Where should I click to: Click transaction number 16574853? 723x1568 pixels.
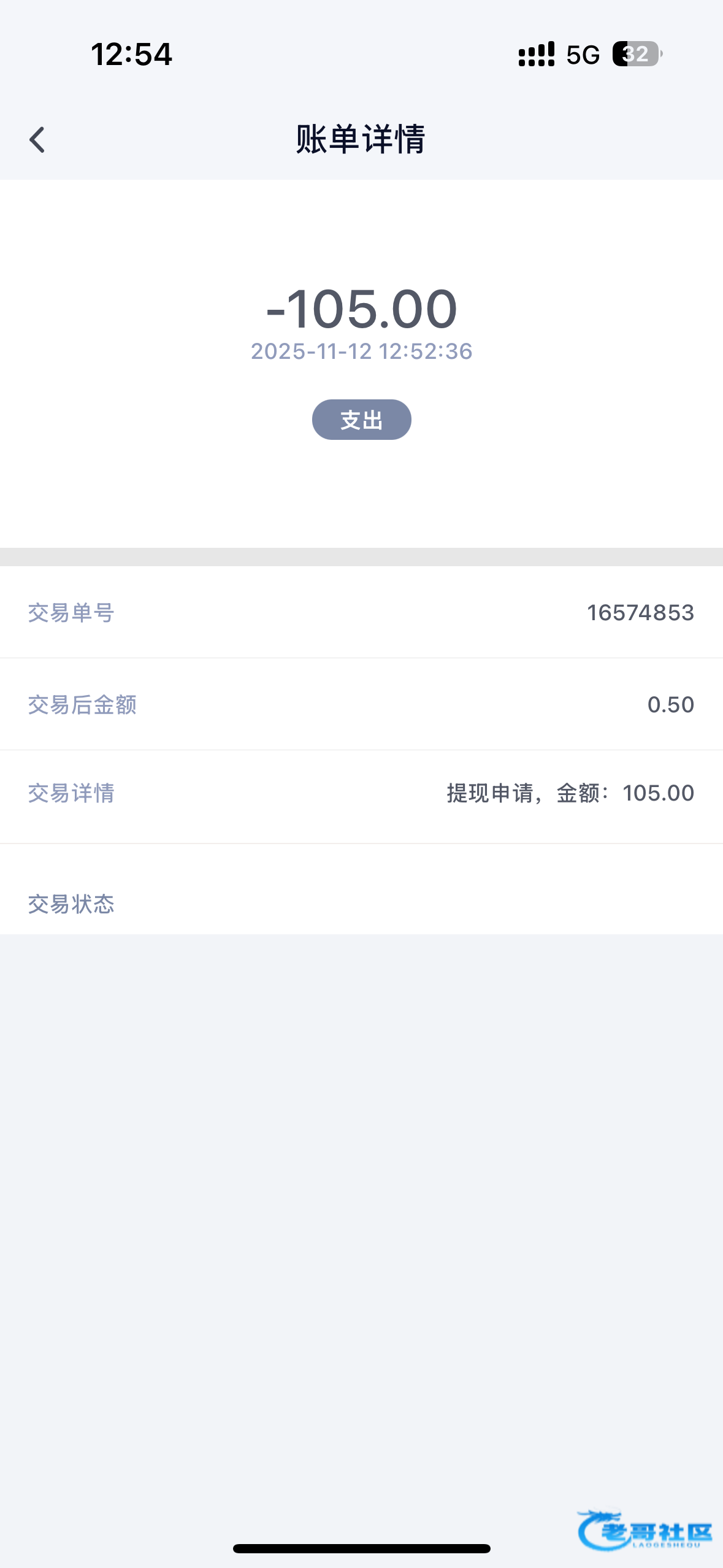[640, 613]
